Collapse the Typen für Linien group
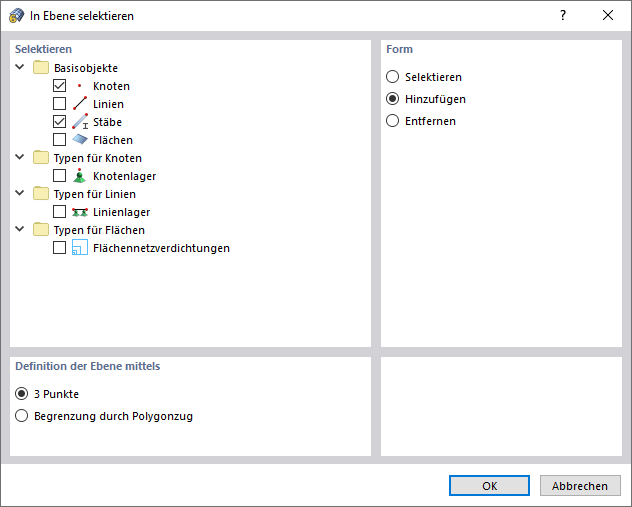This screenshot has width=632, height=507. coord(20,193)
